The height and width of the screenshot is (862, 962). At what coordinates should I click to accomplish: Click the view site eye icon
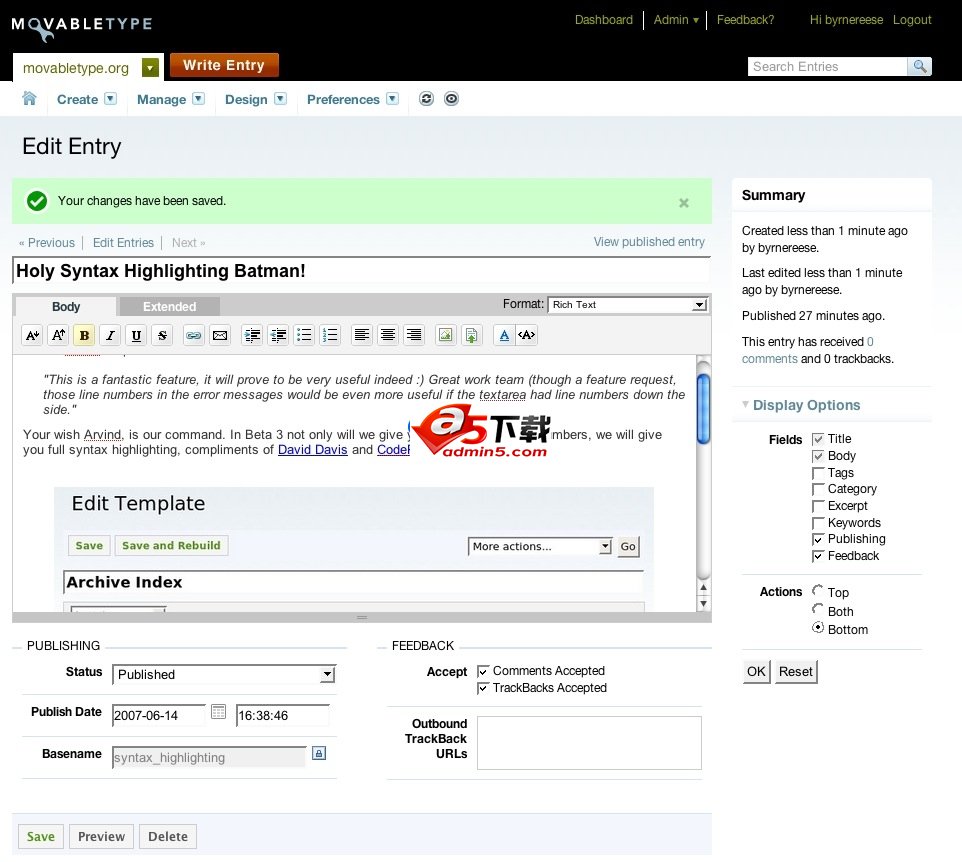(451, 99)
